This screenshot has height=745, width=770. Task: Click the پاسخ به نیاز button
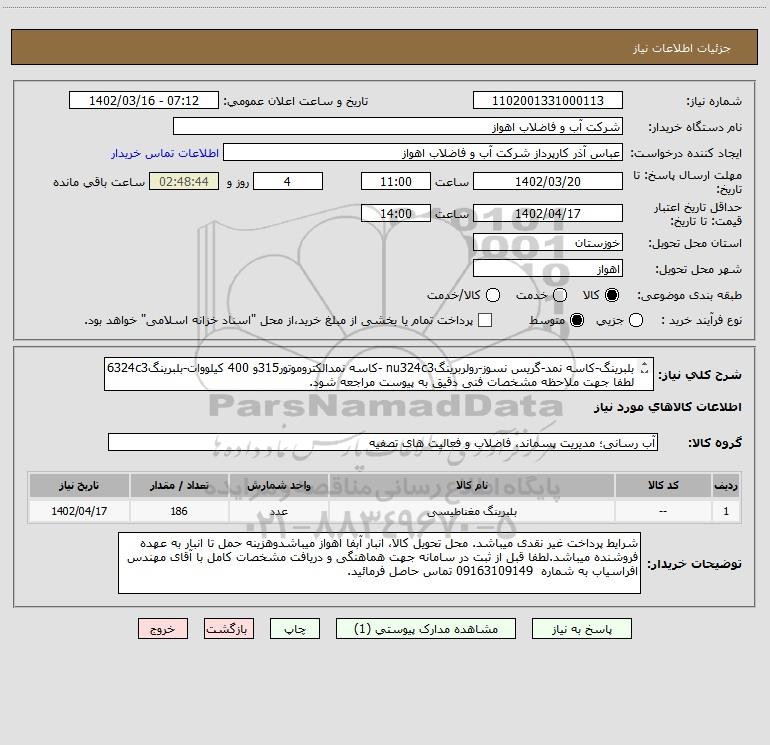tap(581, 629)
